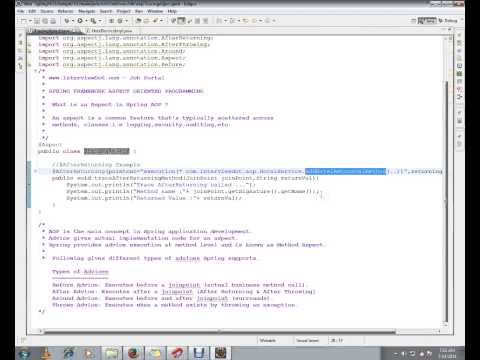
Task: Click the 'Throws Advice' comment line
Action: click(x=174, y=305)
